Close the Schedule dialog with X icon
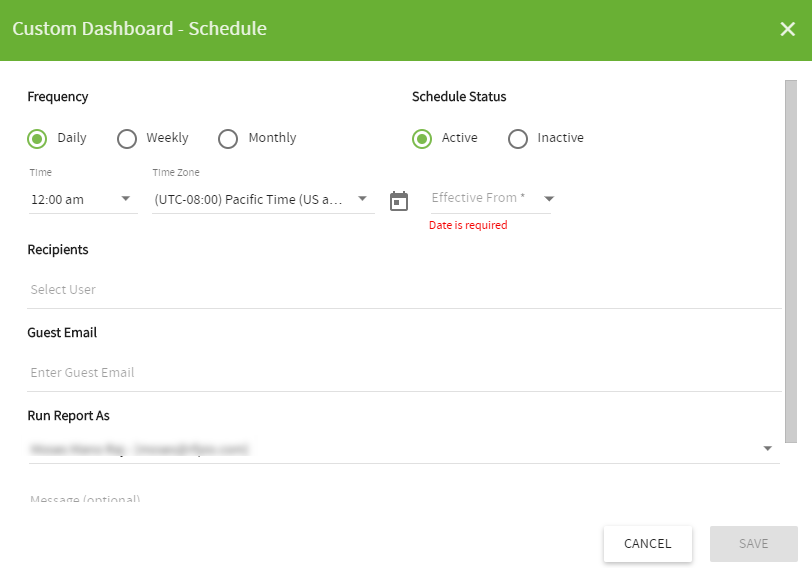The width and height of the screenshot is (812, 568). pos(787,29)
